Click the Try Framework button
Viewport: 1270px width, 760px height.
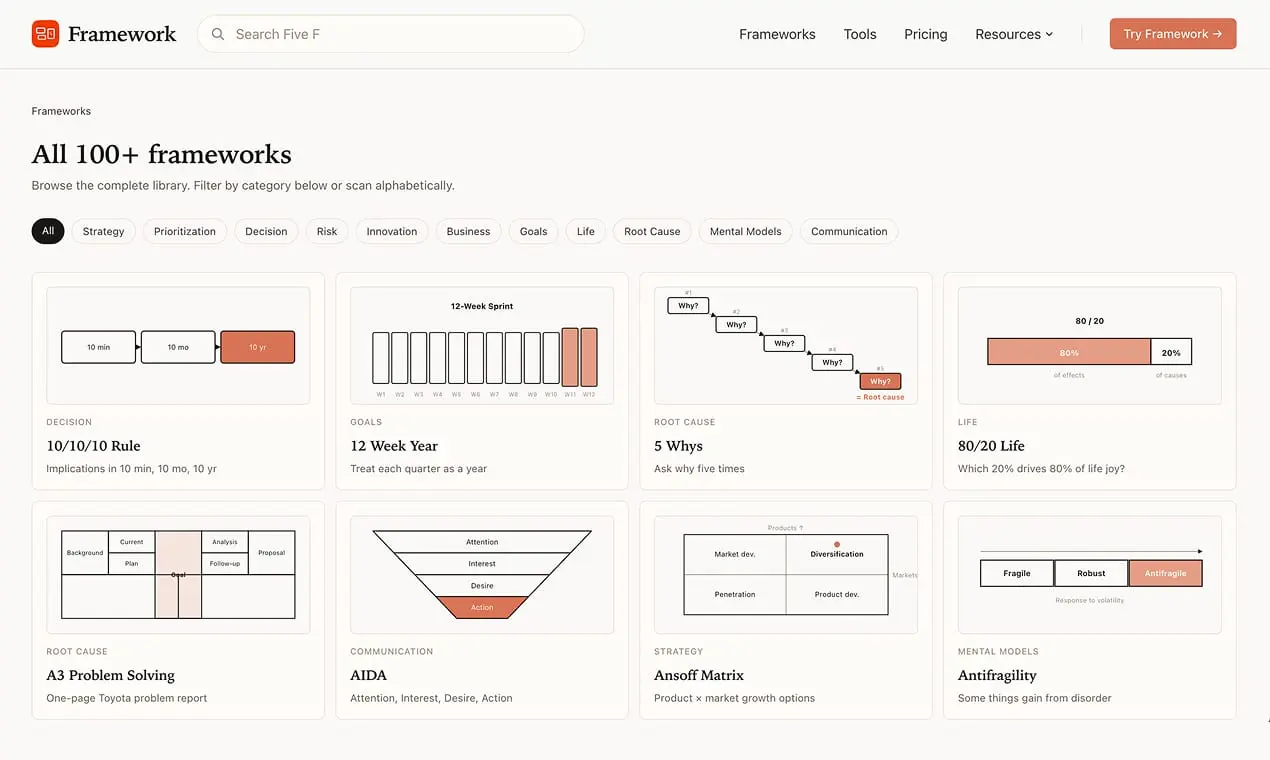[1173, 34]
